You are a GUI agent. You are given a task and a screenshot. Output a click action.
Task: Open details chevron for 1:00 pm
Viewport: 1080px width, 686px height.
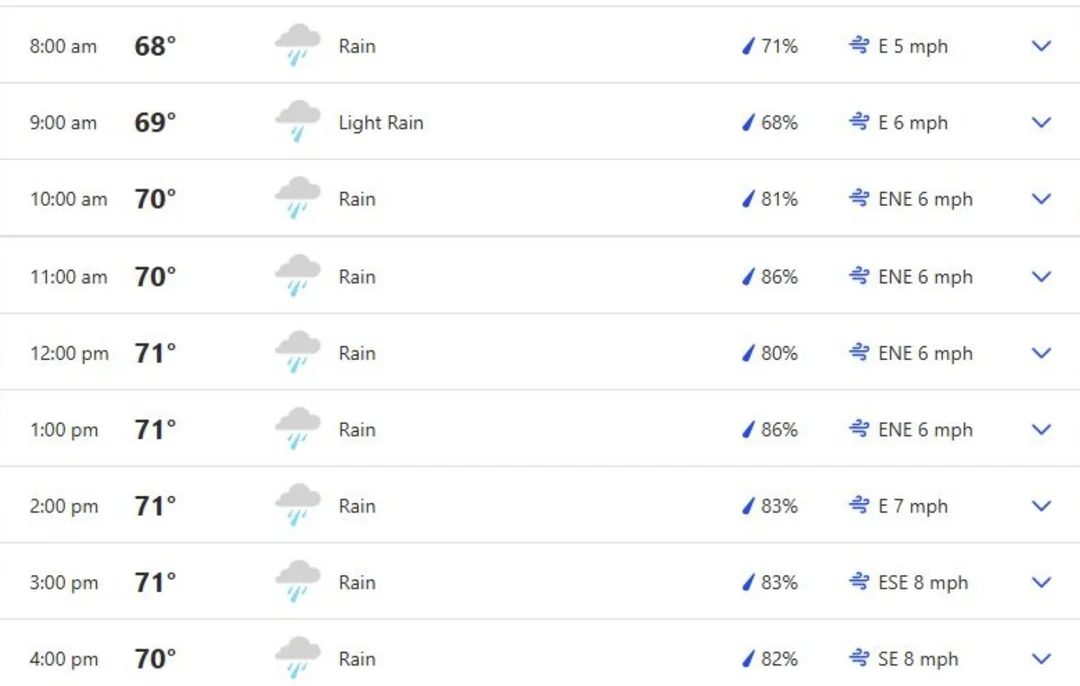click(1041, 430)
